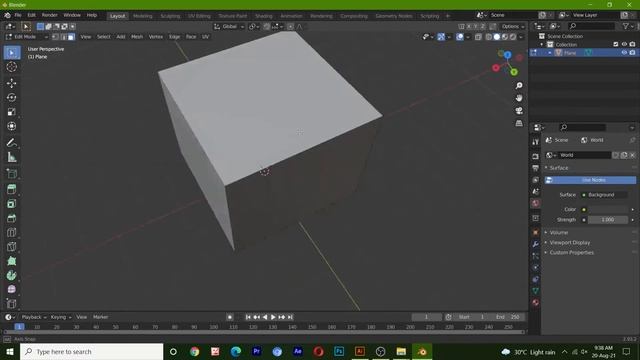The width and height of the screenshot is (640, 360).
Task: Open the Edit Mode dropdown
Action: [27, 37]
